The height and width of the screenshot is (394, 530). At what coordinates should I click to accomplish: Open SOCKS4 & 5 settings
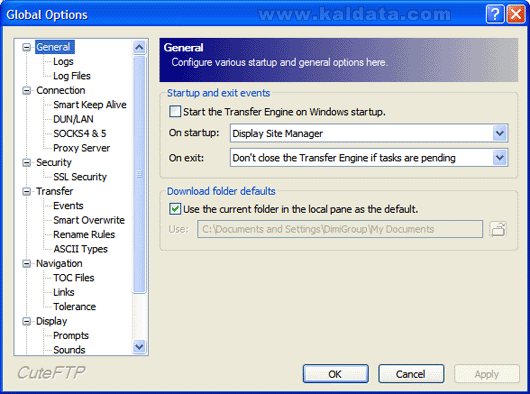click(x=79, y=133)
